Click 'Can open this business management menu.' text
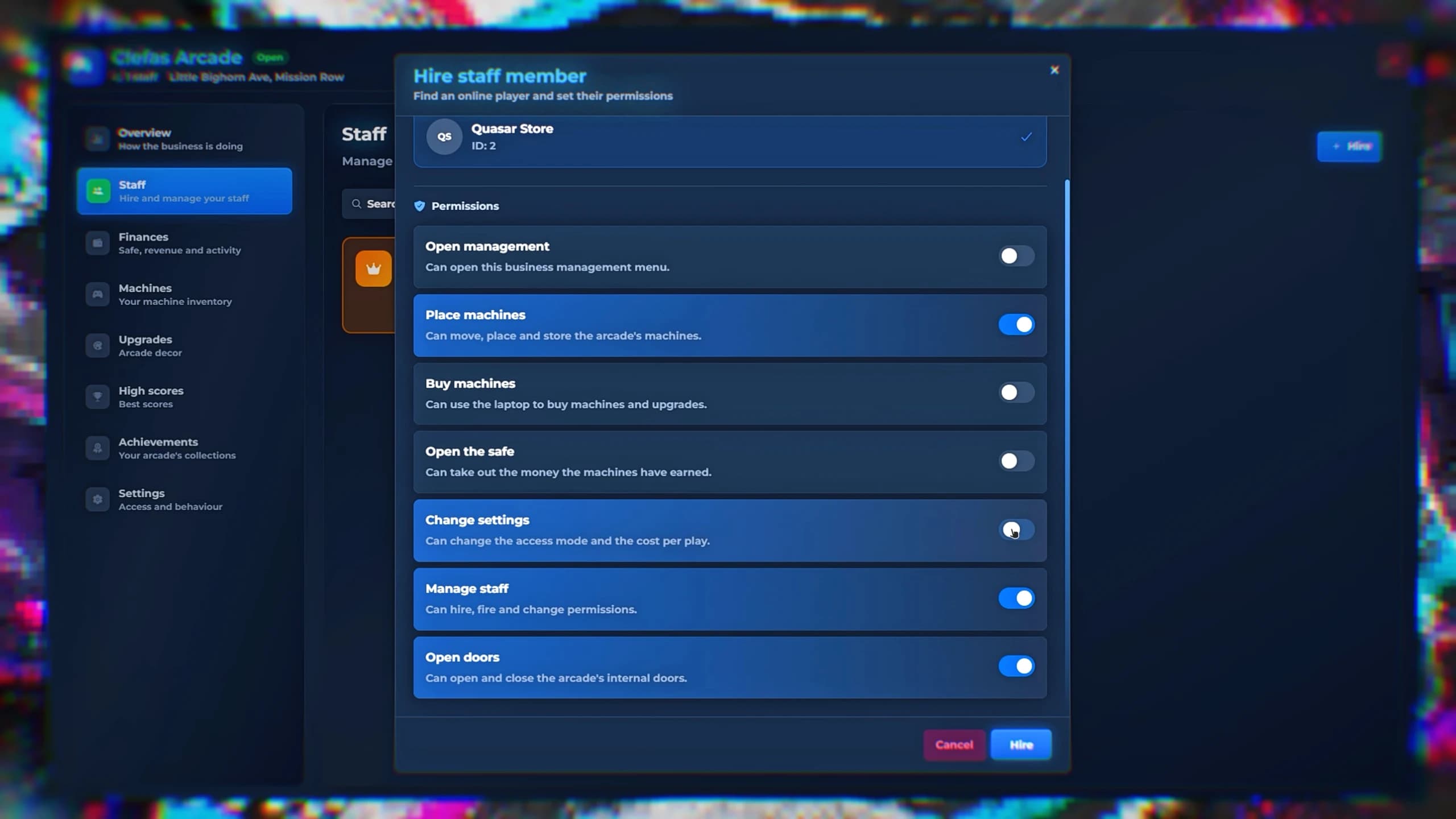The image size is (1456, 819). (547, 267)
